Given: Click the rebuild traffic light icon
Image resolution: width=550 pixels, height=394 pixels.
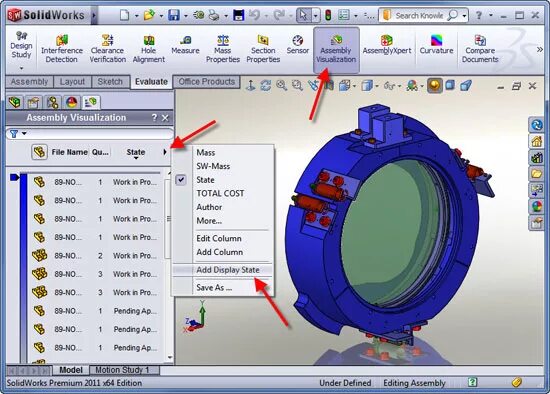Looking at the screenshot, I should 328,15.
